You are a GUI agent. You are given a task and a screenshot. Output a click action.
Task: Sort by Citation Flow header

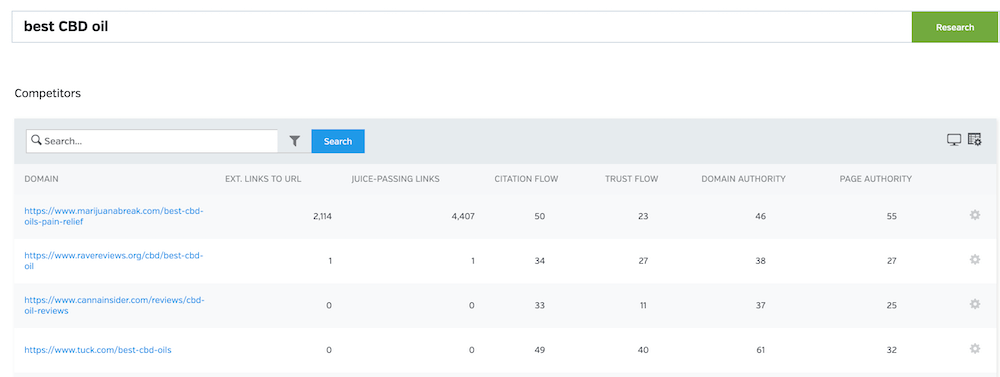[526, 179]
